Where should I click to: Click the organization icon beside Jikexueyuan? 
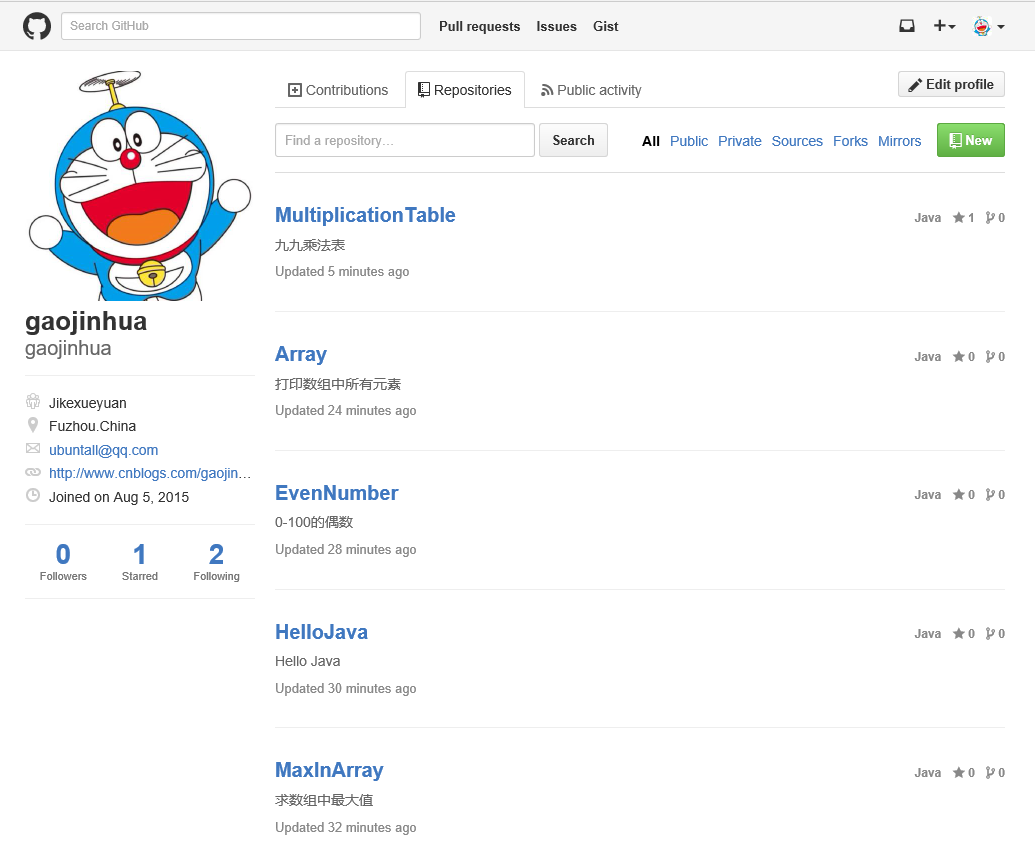(33, 401)
